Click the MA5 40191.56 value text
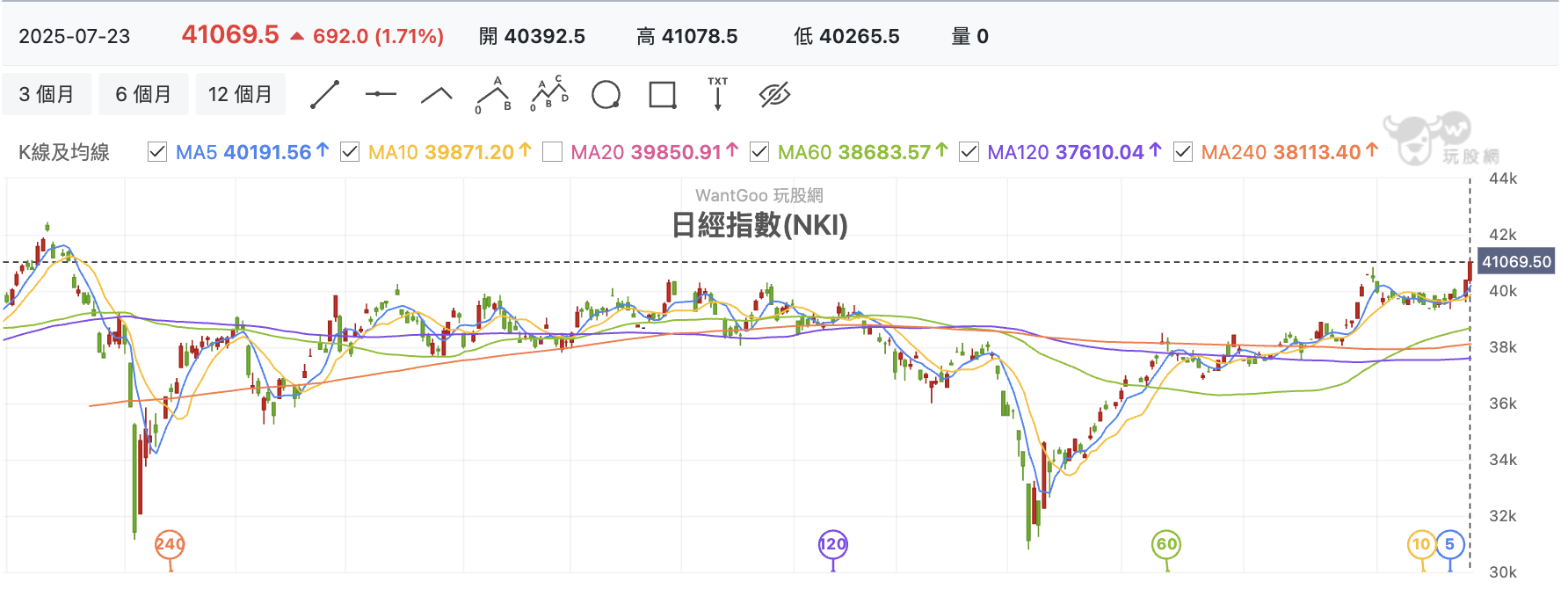The image size is (1568, 589). pos(243,152)
